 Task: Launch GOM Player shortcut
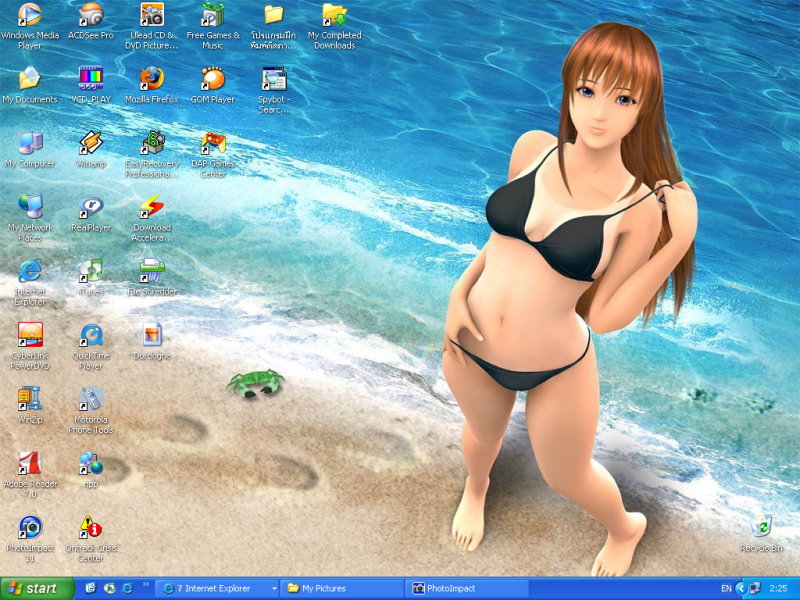click(x=213, y=79)
